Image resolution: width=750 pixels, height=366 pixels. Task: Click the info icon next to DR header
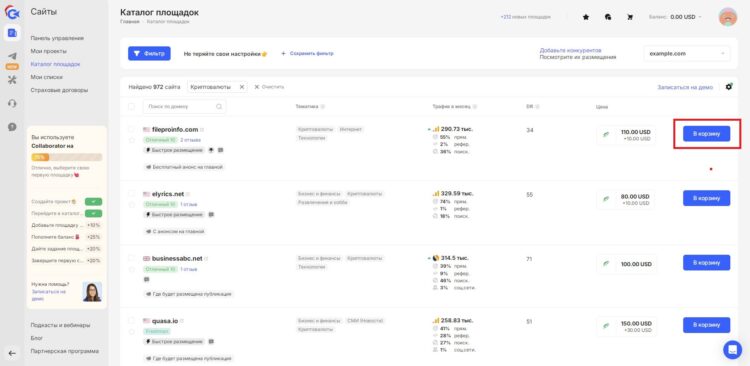pos(538,107)
